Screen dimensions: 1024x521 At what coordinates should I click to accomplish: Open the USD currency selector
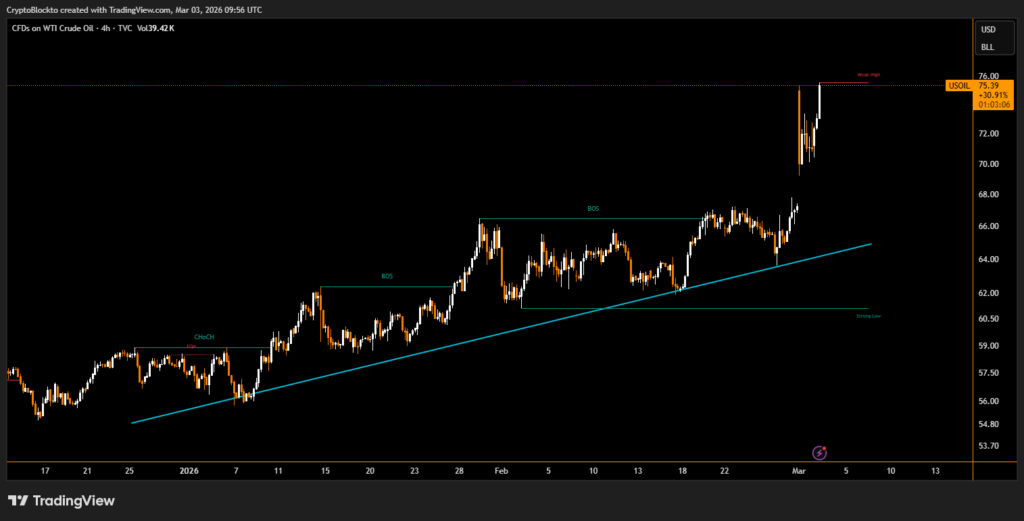coord(988,29)
